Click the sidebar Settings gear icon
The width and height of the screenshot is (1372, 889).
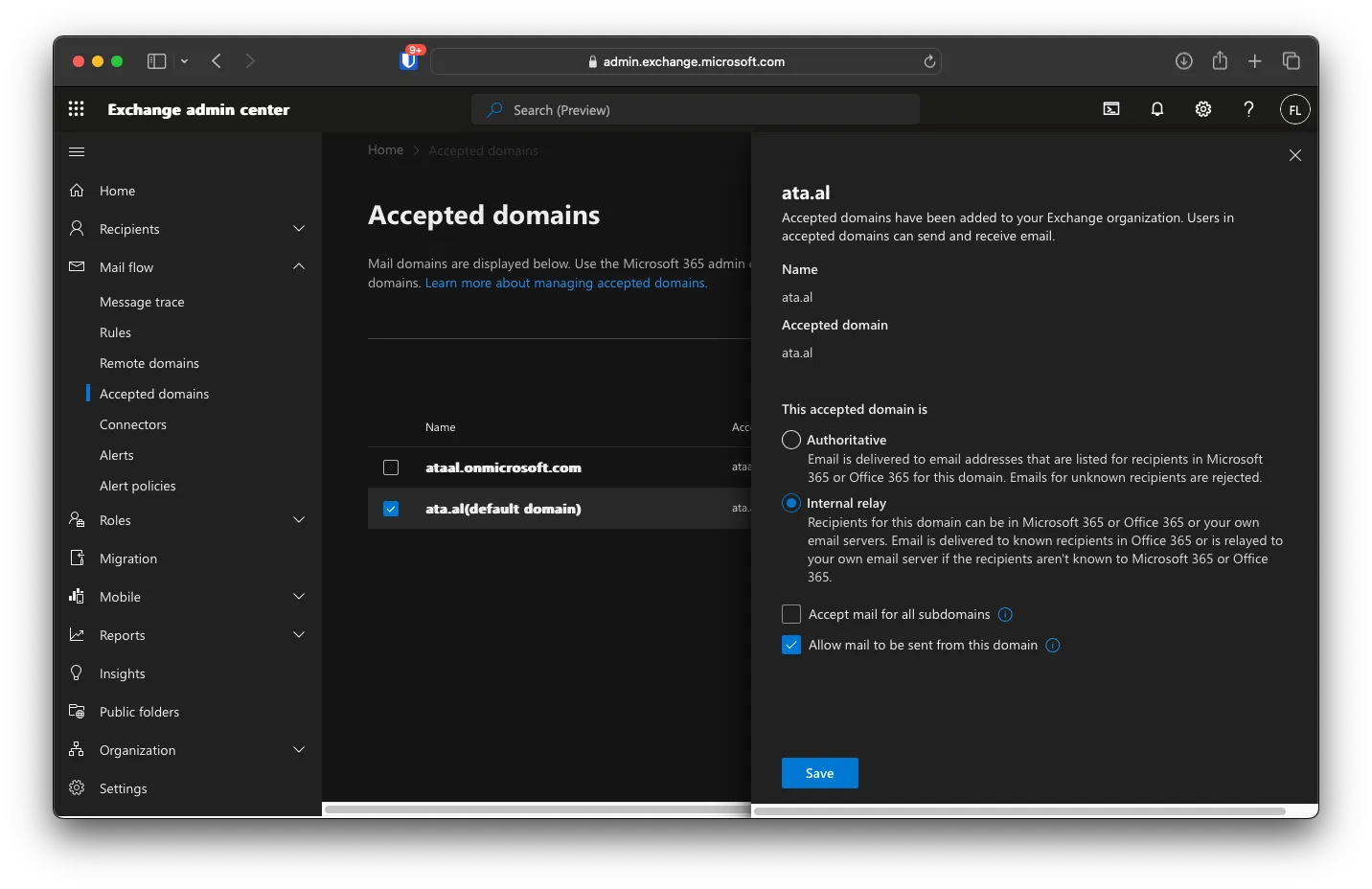point(77,787)
